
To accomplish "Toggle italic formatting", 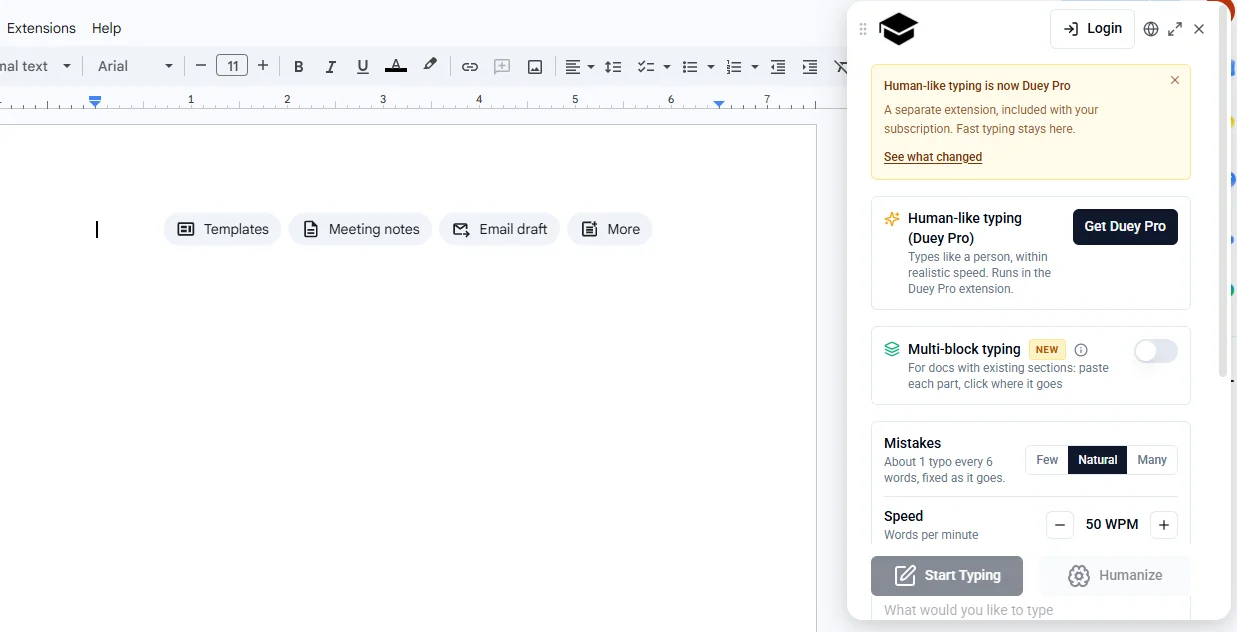I will 330,67.
